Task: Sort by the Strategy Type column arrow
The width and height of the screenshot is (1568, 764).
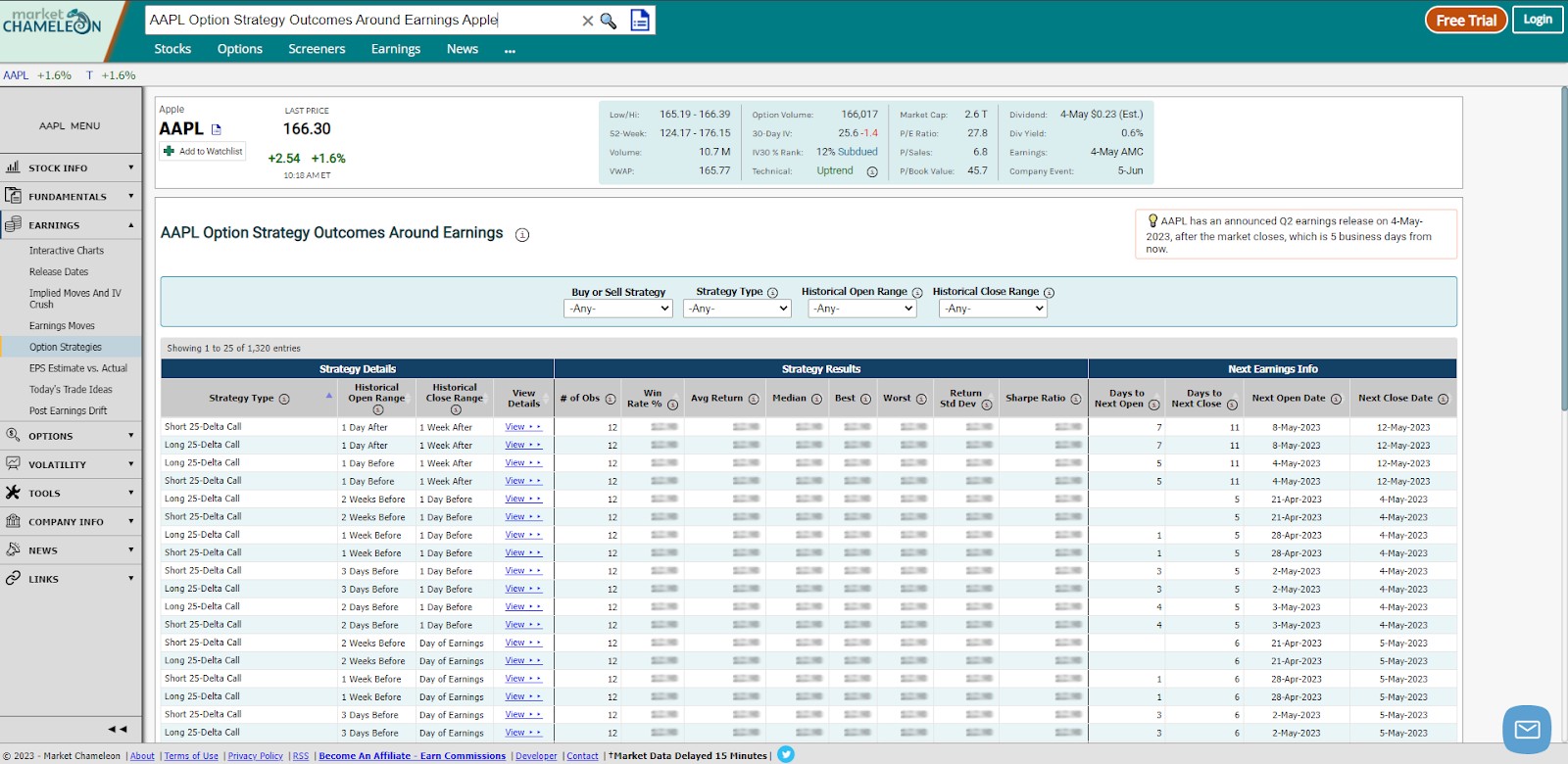Action: (x=329, y=396)
